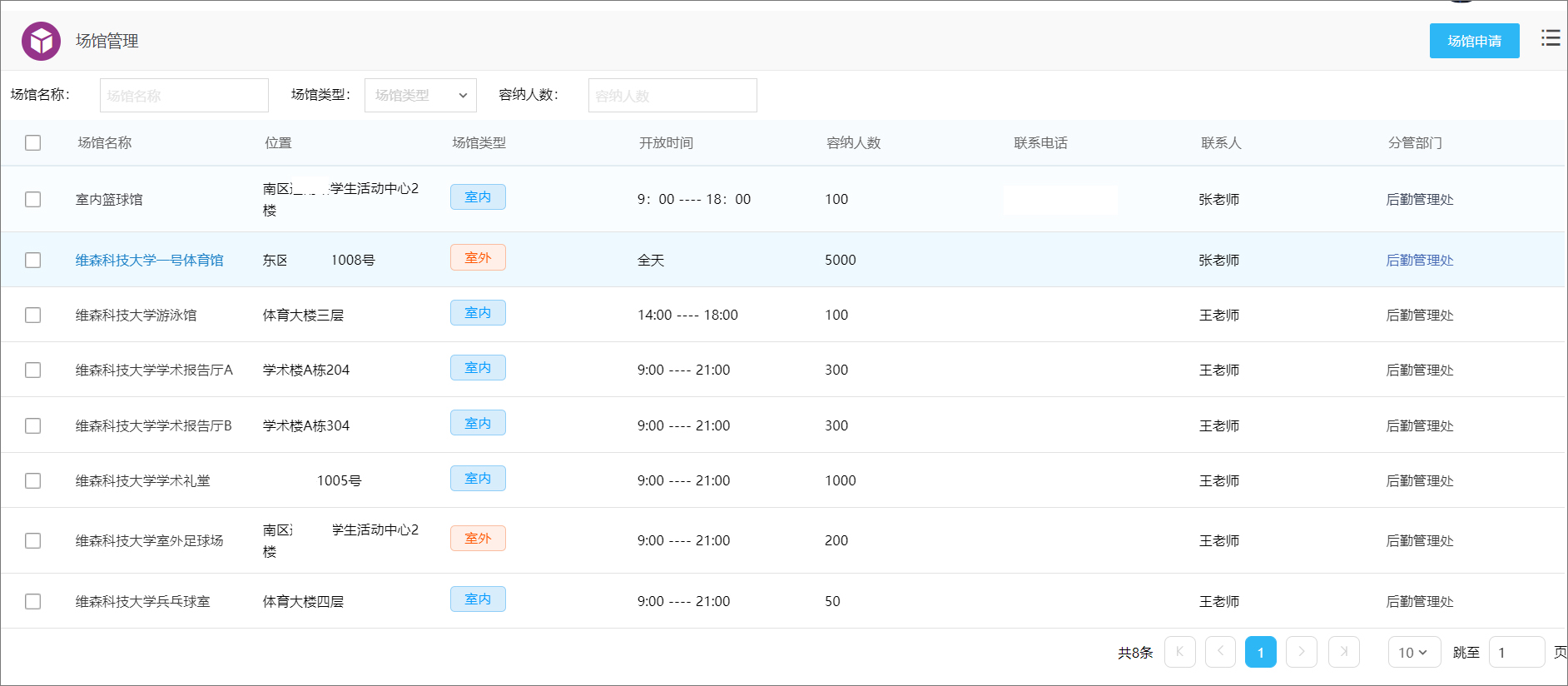Viewport: 1568px width, 686px height.
Task: Check the 维森科技大学游泳馆 row checkbox
Action: coord(32,315)
